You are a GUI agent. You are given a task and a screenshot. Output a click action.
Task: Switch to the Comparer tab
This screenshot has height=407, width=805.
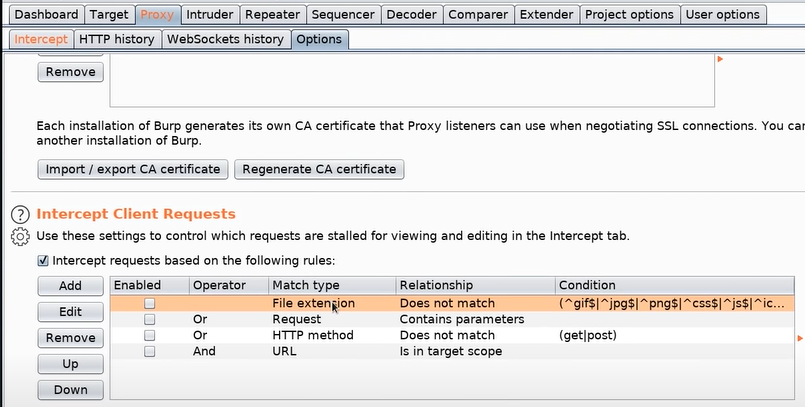click(478, 14)
